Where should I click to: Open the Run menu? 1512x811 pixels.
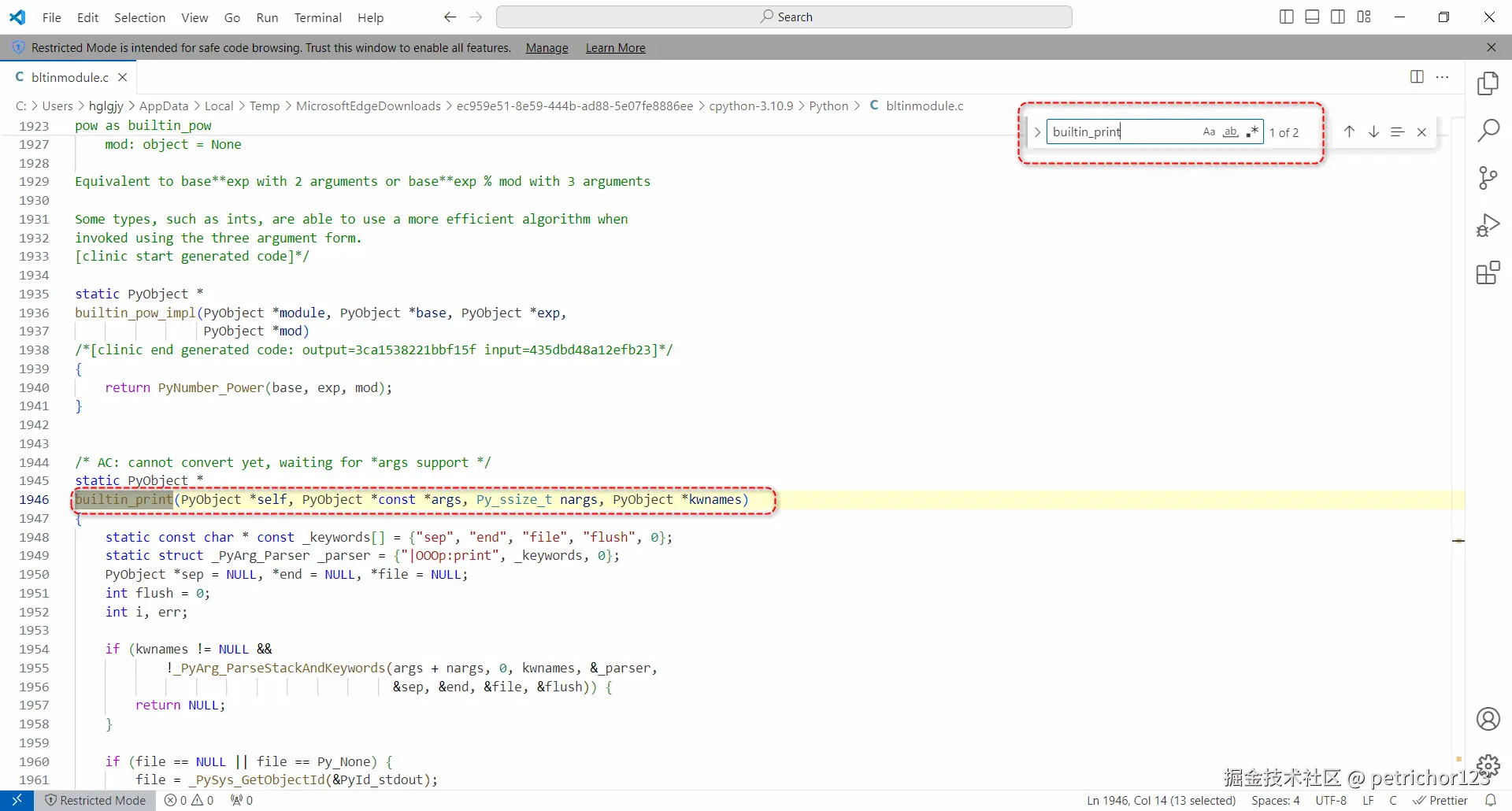pyautogui.click(x=267, y=17)
